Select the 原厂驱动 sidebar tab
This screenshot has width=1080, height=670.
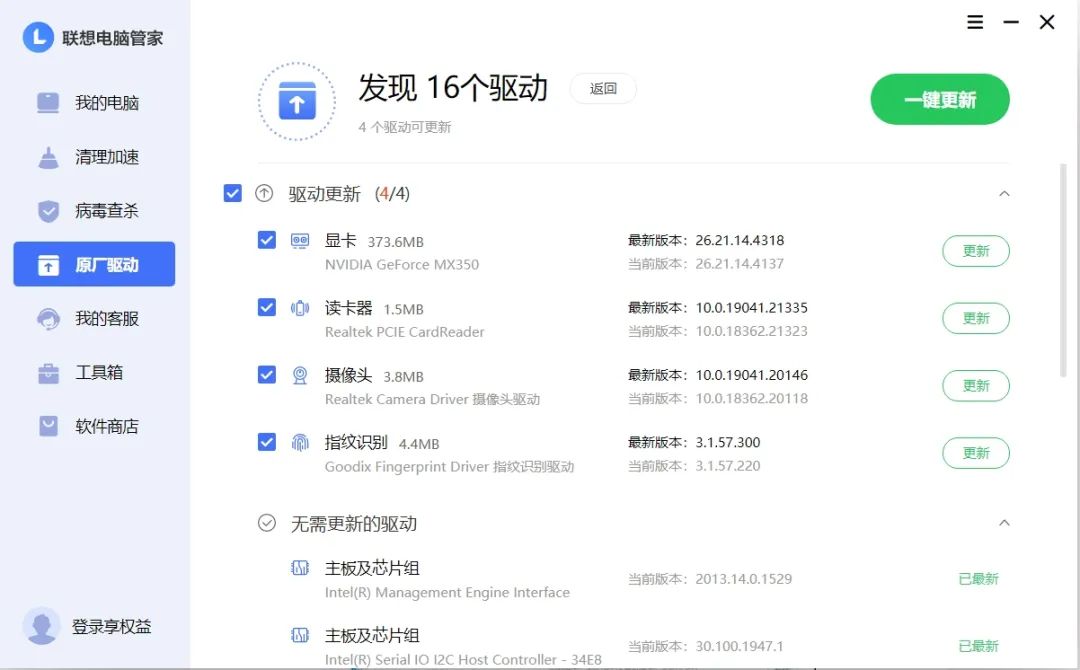[x=94, y=264]
